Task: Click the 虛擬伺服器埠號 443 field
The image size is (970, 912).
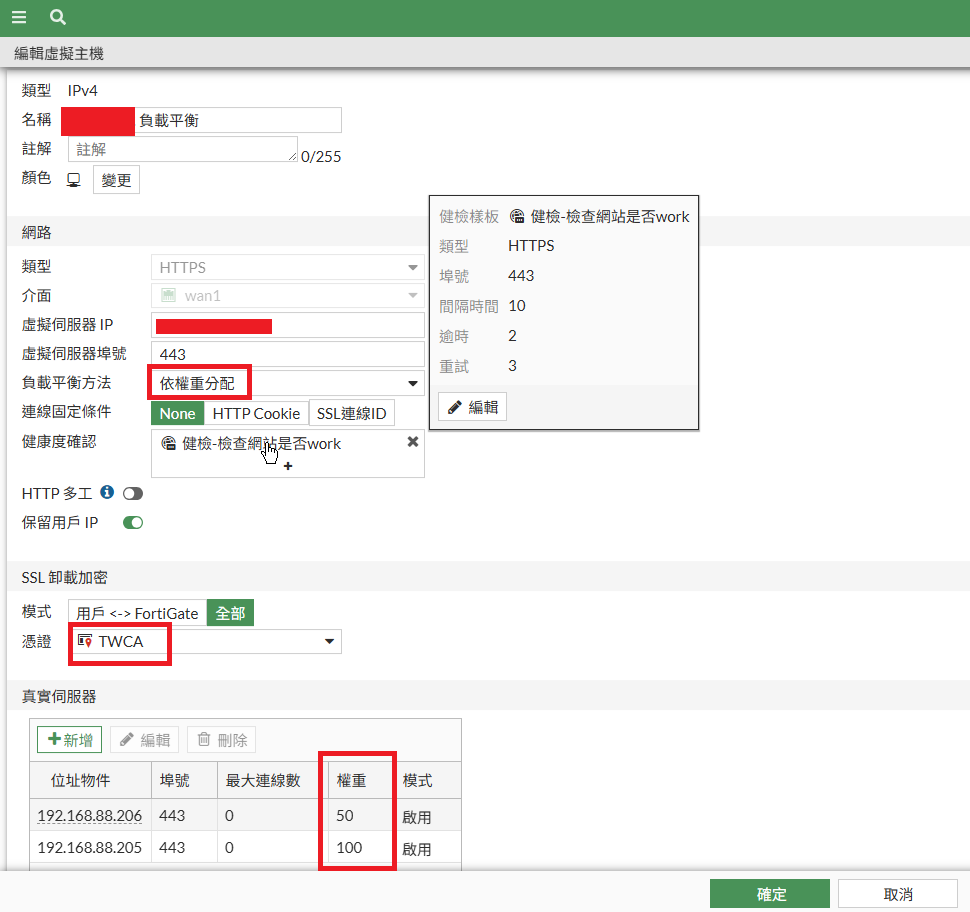Action: pos(288,354)
